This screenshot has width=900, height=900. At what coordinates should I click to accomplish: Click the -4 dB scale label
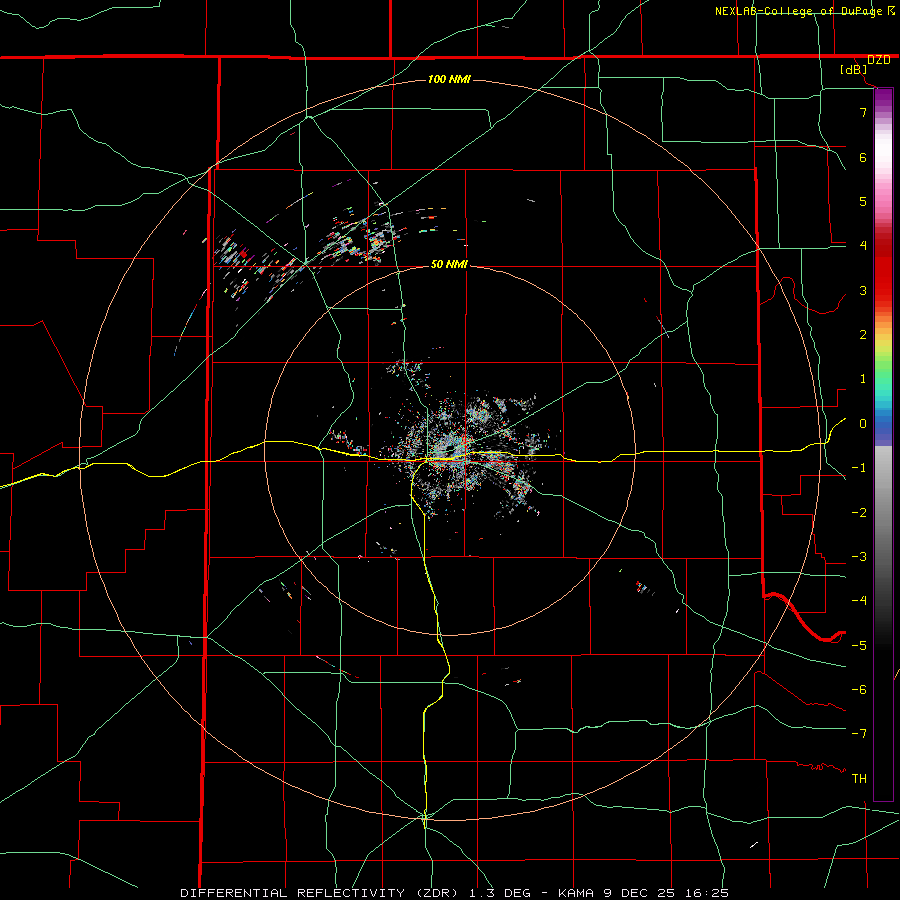(x=859, y=601)
